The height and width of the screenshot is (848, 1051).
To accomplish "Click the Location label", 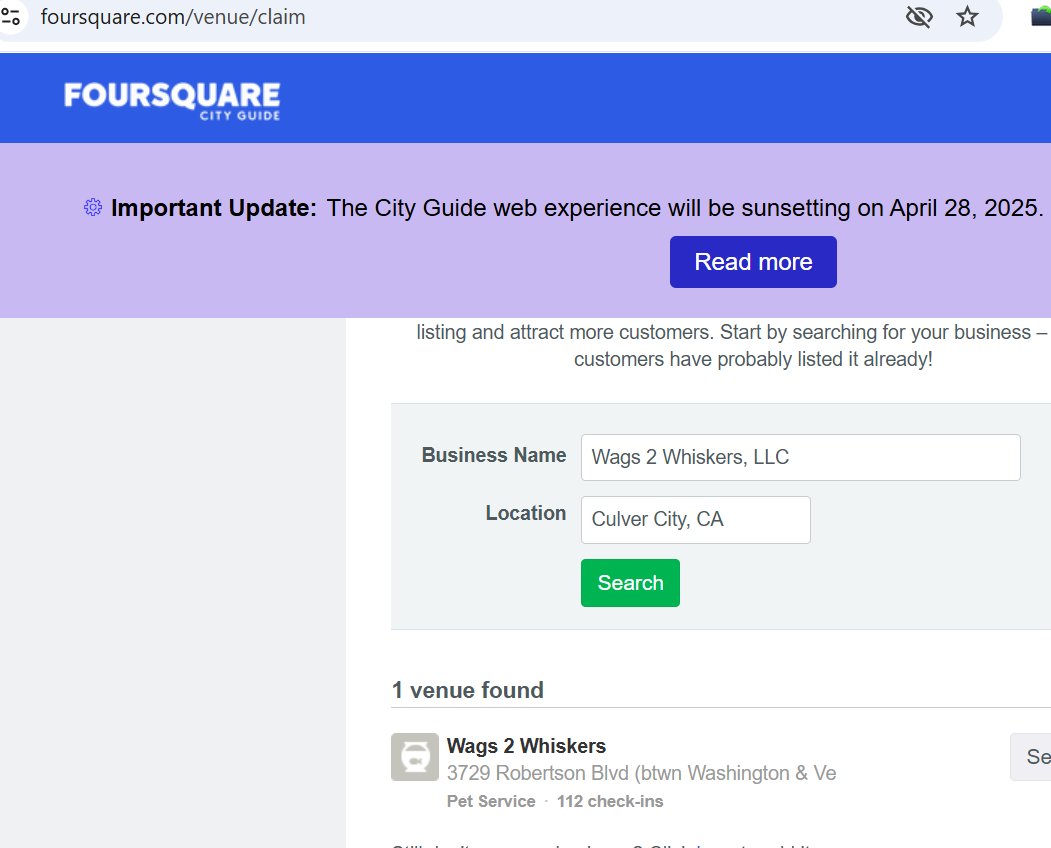I will pos(526,513).
